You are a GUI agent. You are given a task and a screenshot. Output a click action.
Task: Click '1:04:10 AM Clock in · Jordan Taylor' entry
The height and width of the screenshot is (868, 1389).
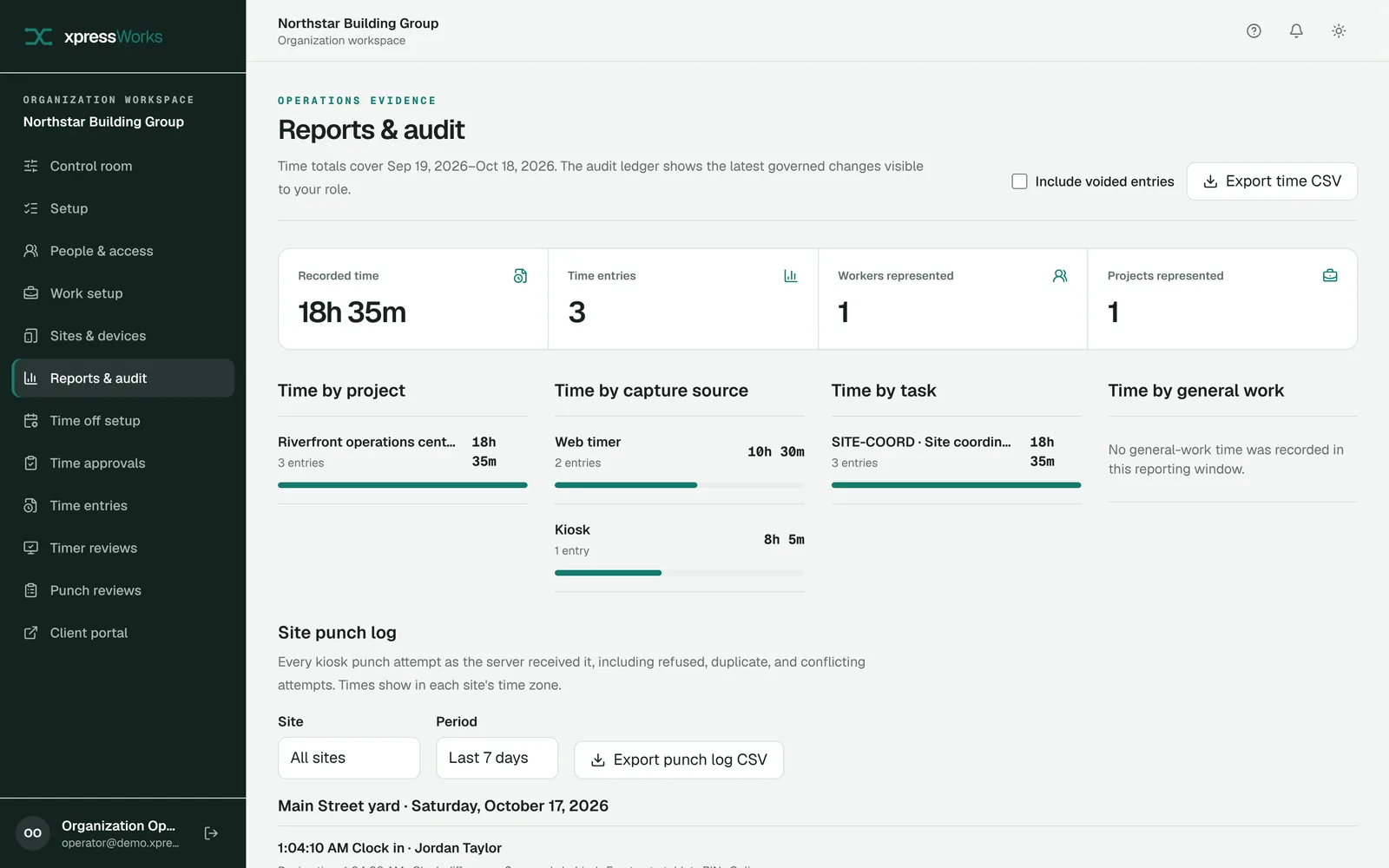390,848
